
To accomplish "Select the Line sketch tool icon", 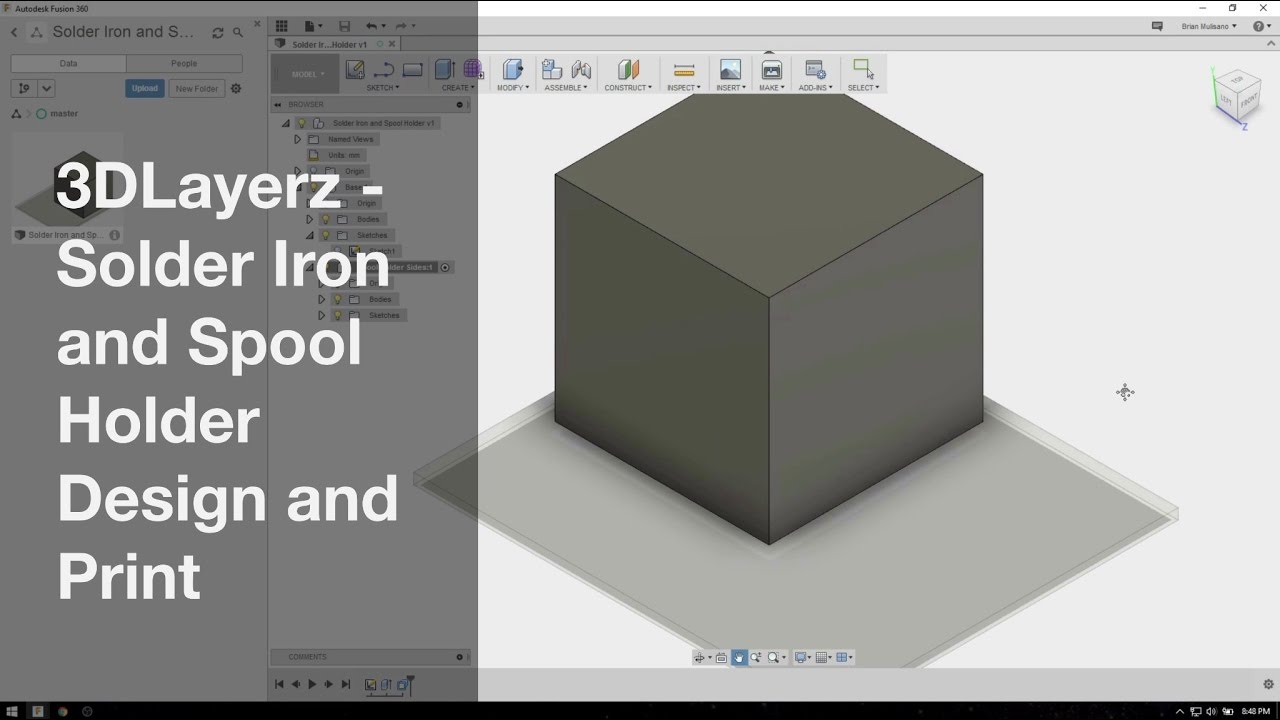I will [x=383, y=70].
